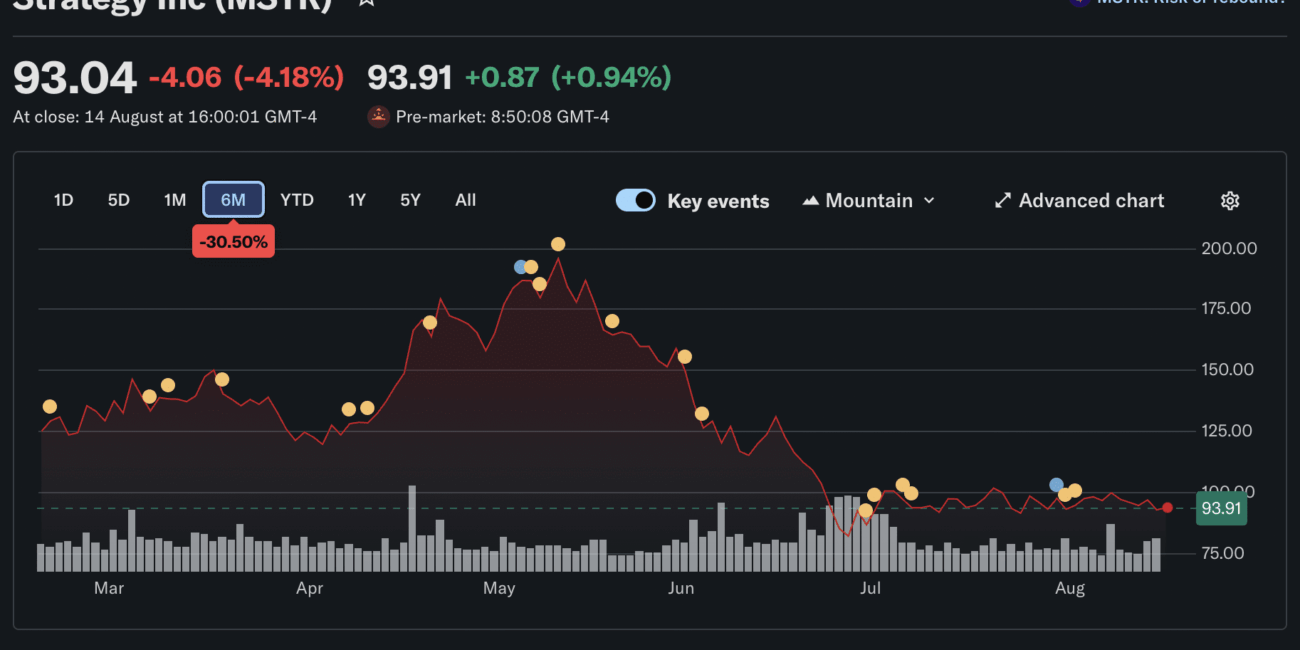Screen dimensions: 1300x650
Task: Click the Jun month label
Action: click(x=680, y=588)
